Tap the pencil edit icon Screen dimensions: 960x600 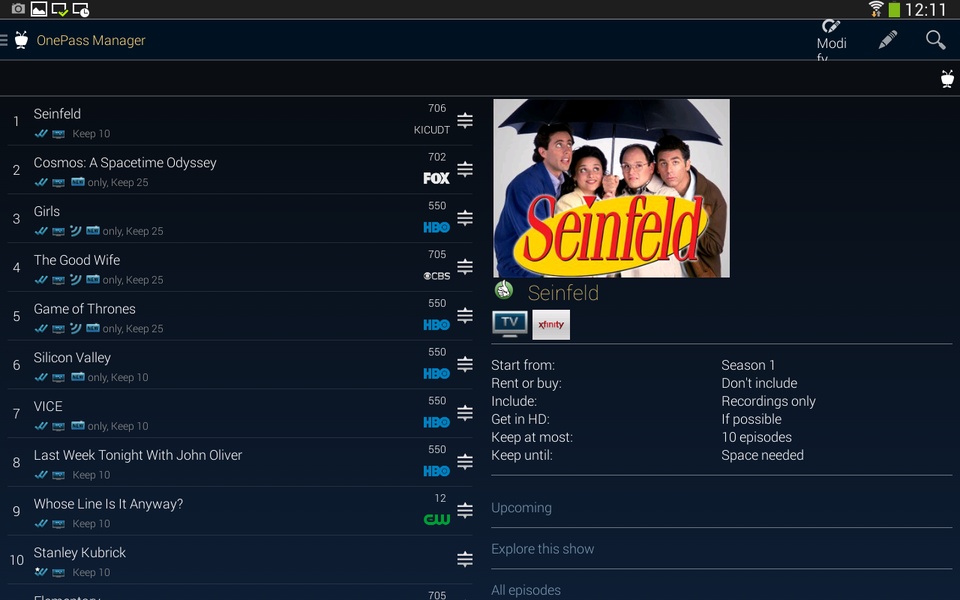click(888, 40)
